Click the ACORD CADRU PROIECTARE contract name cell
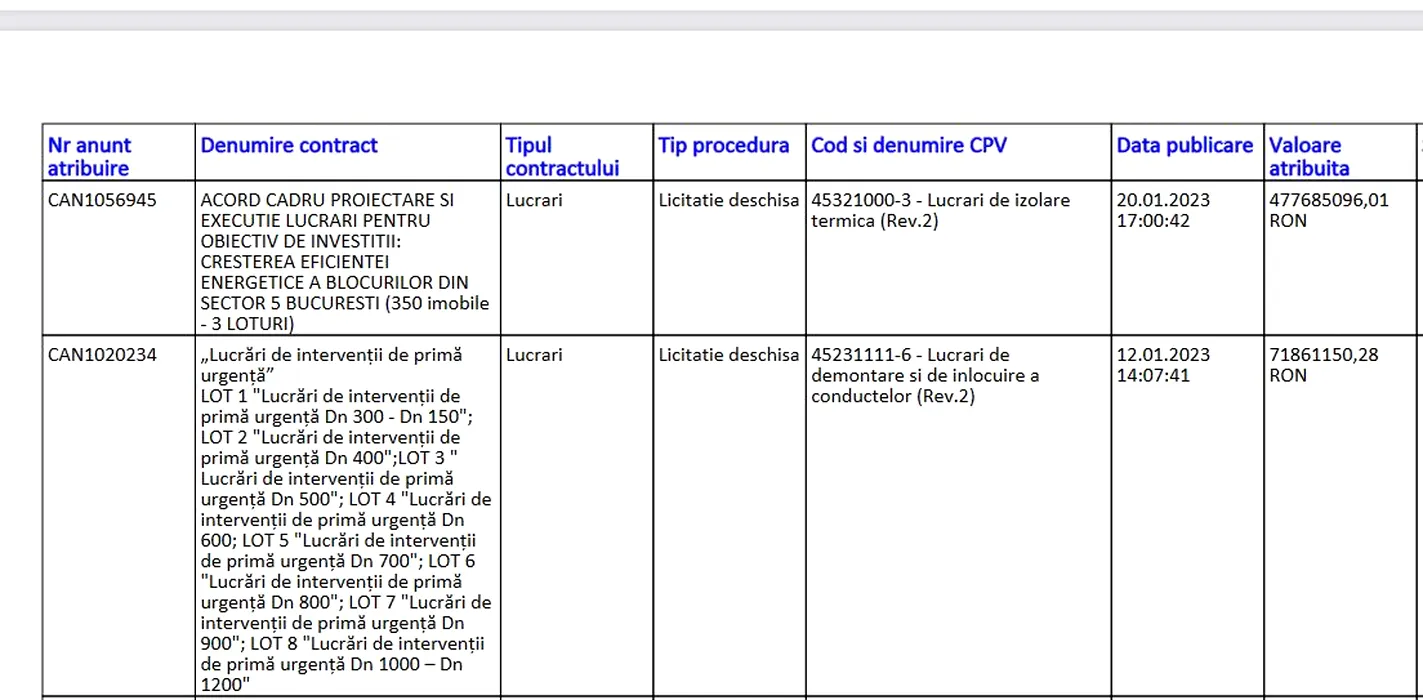Image resolution: width=1423 pixels, height=700 pixels. click(345, 261)
